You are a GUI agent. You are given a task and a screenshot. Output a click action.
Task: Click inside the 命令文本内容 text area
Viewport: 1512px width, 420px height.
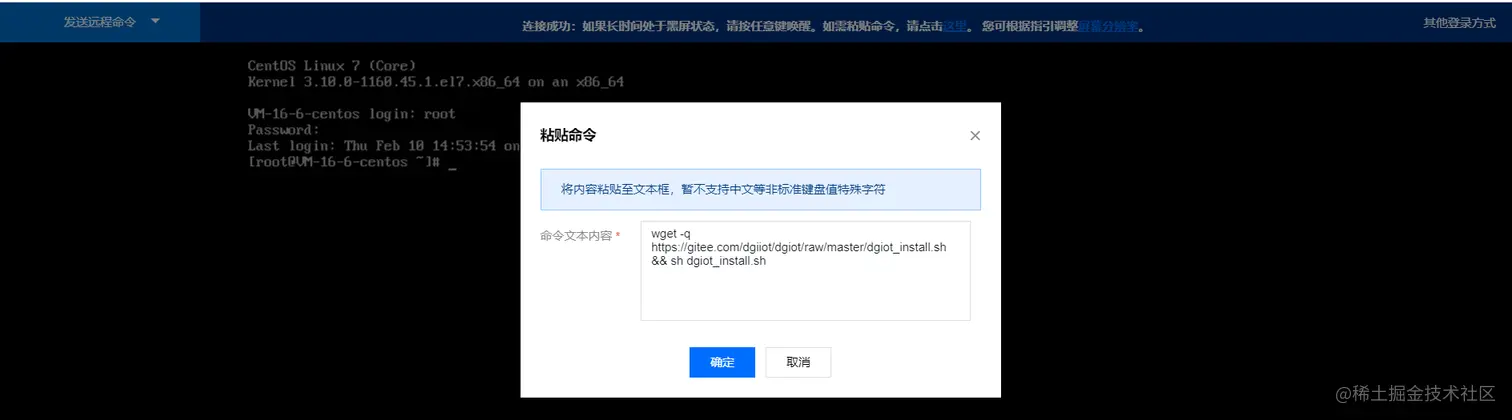pyautogui.click(x=805, y=271)
